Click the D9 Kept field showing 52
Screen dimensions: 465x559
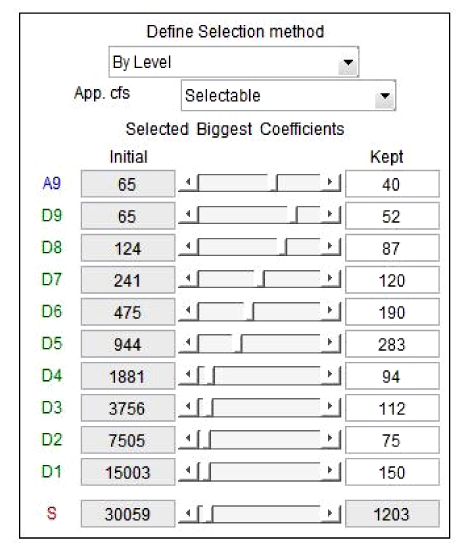tap(392, 216)
